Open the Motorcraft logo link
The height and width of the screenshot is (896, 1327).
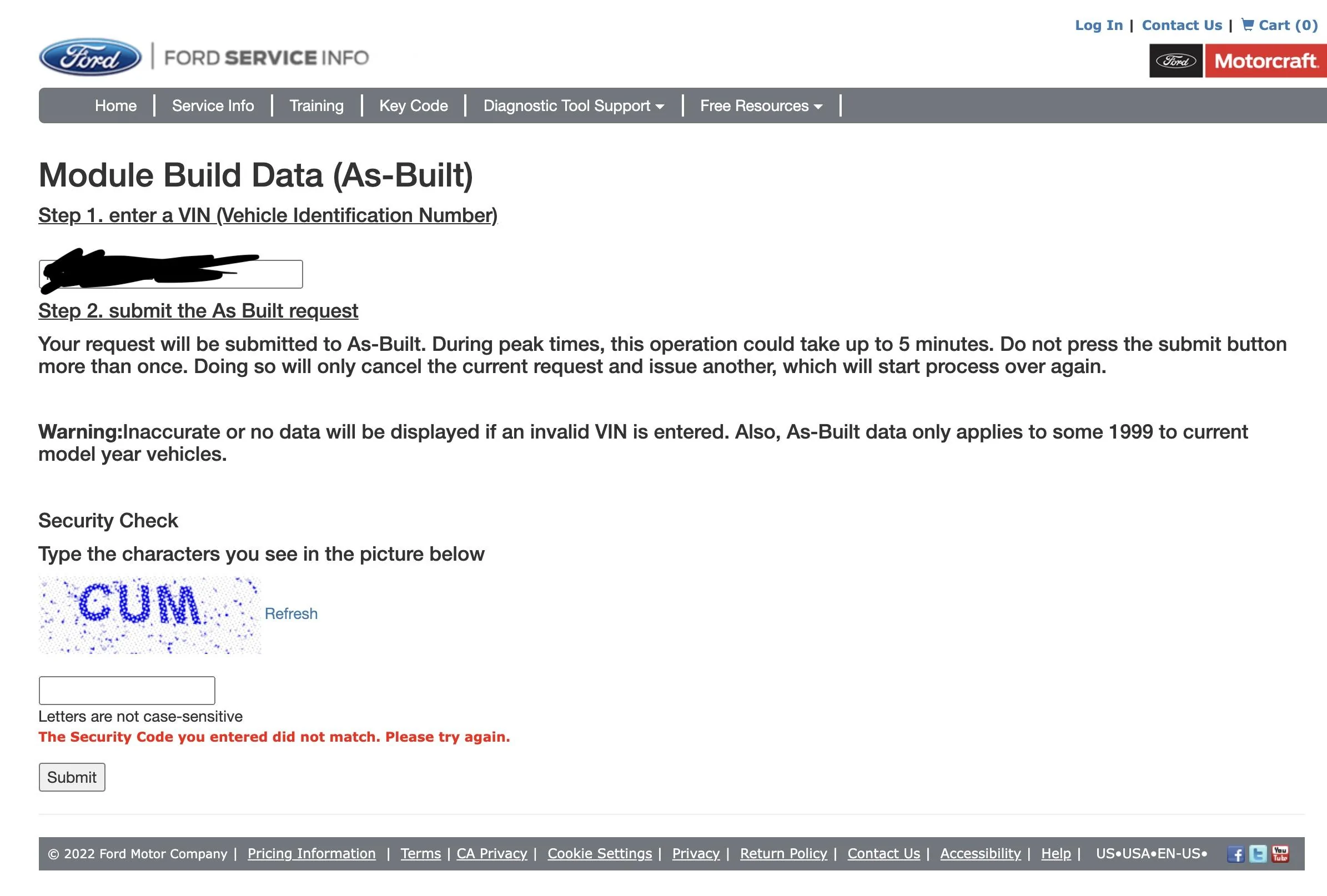pos(1265,61)
